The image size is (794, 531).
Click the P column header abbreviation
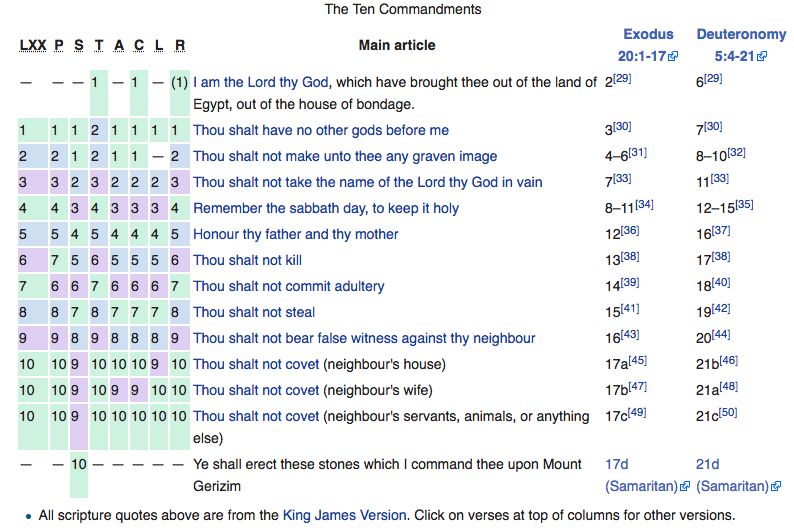[59, 46]
